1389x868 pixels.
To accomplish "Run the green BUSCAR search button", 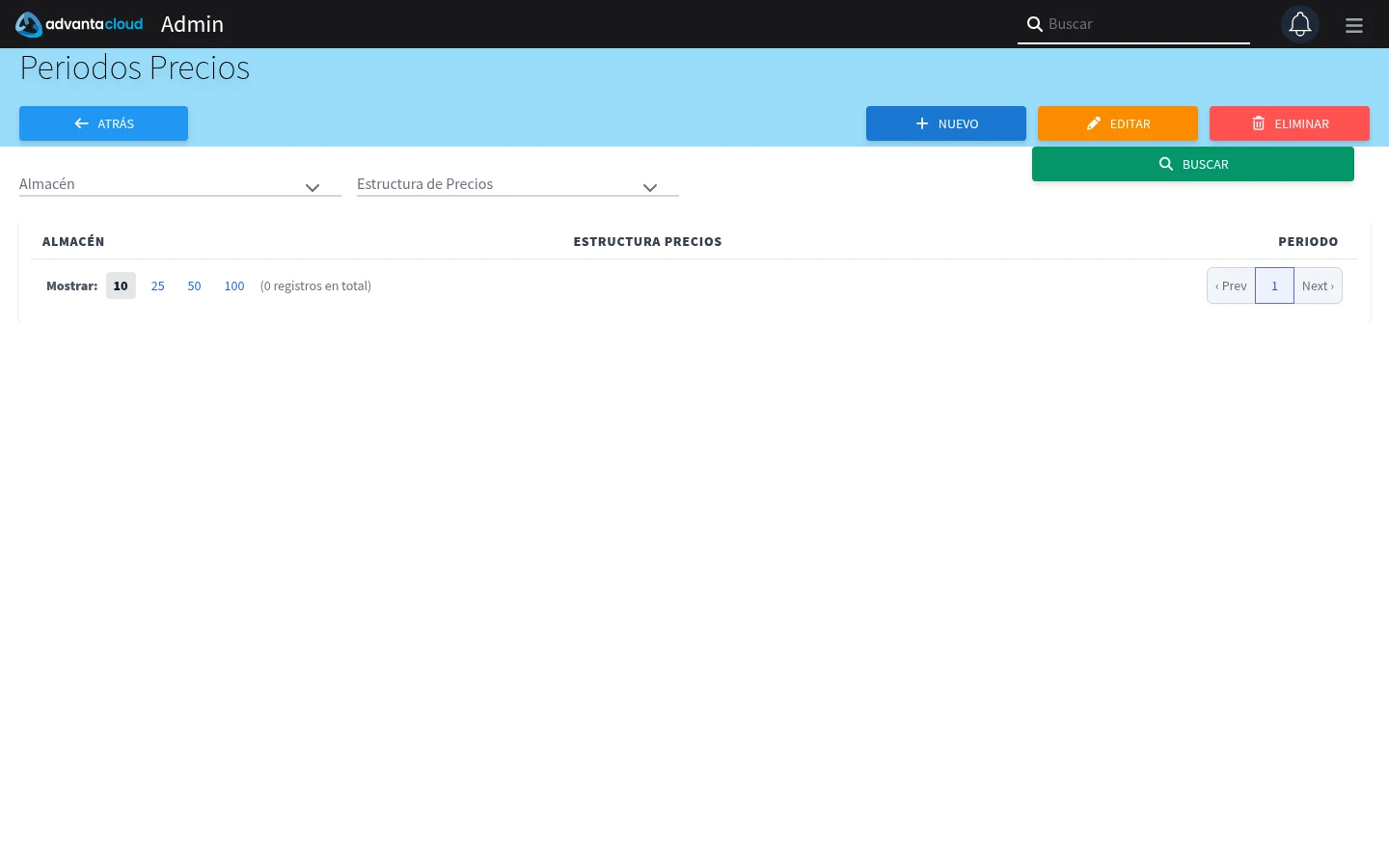I will pyautogui.click(x=1193, y=164).
